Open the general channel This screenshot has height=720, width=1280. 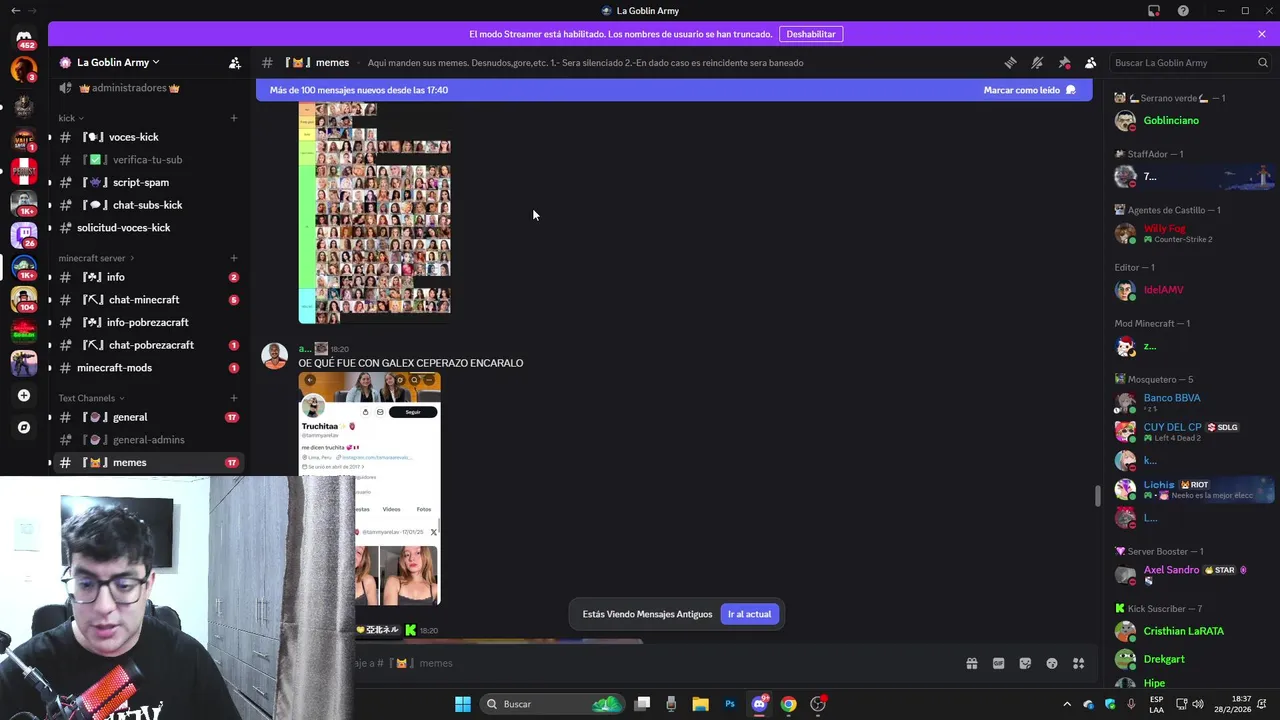coord(147,417)
